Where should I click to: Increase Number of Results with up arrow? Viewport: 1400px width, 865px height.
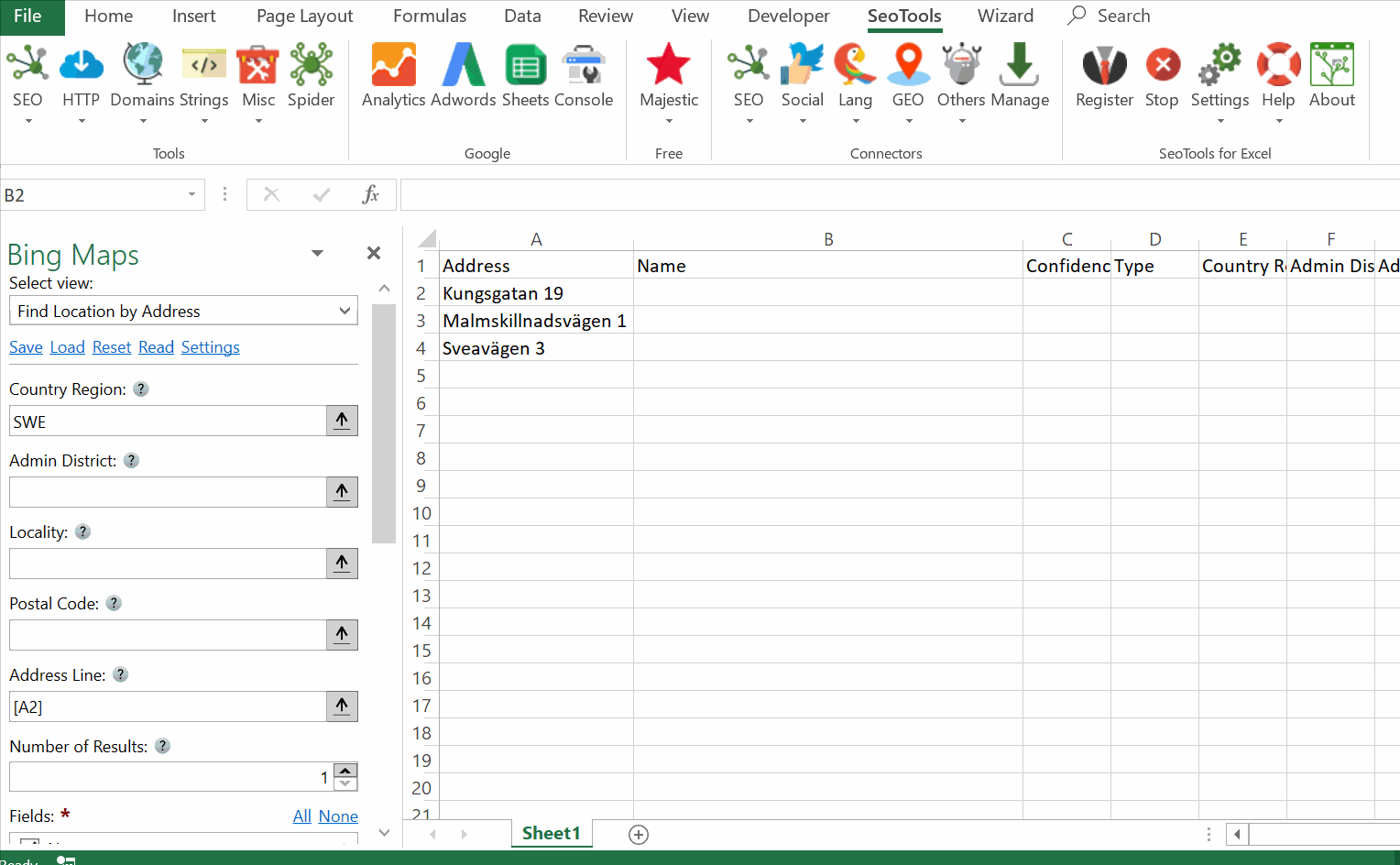(x=345, y=770)
